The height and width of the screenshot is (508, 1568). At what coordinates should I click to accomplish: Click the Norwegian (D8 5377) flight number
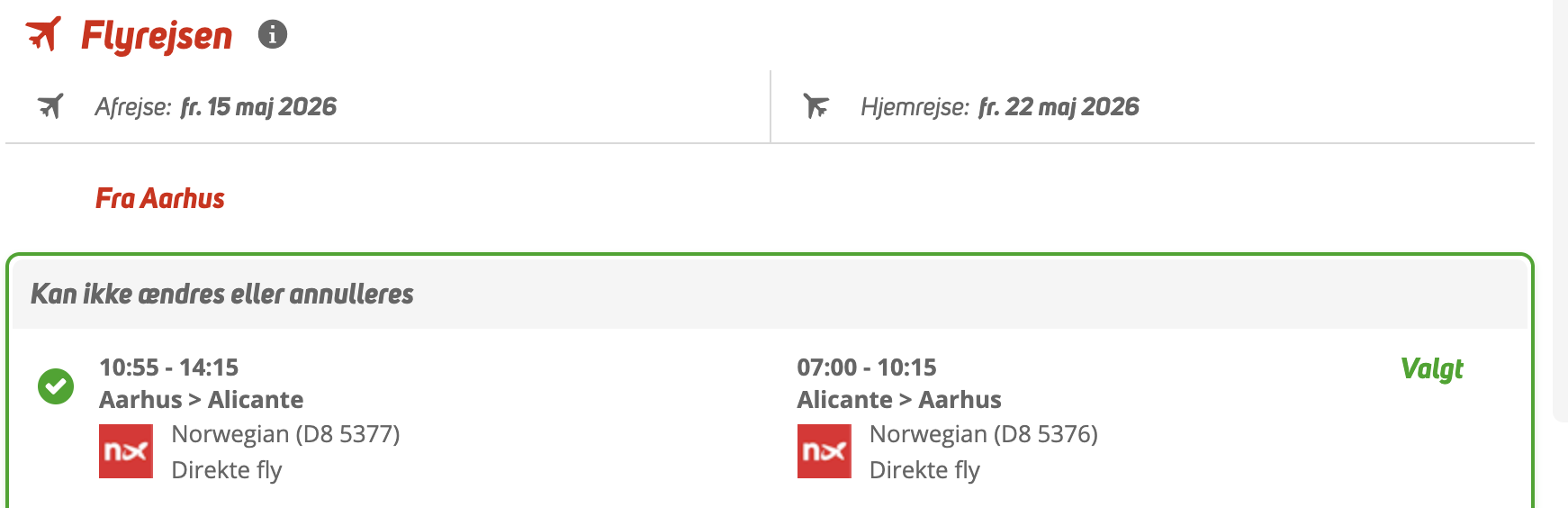pyautogui.click(x=285, y=434)
